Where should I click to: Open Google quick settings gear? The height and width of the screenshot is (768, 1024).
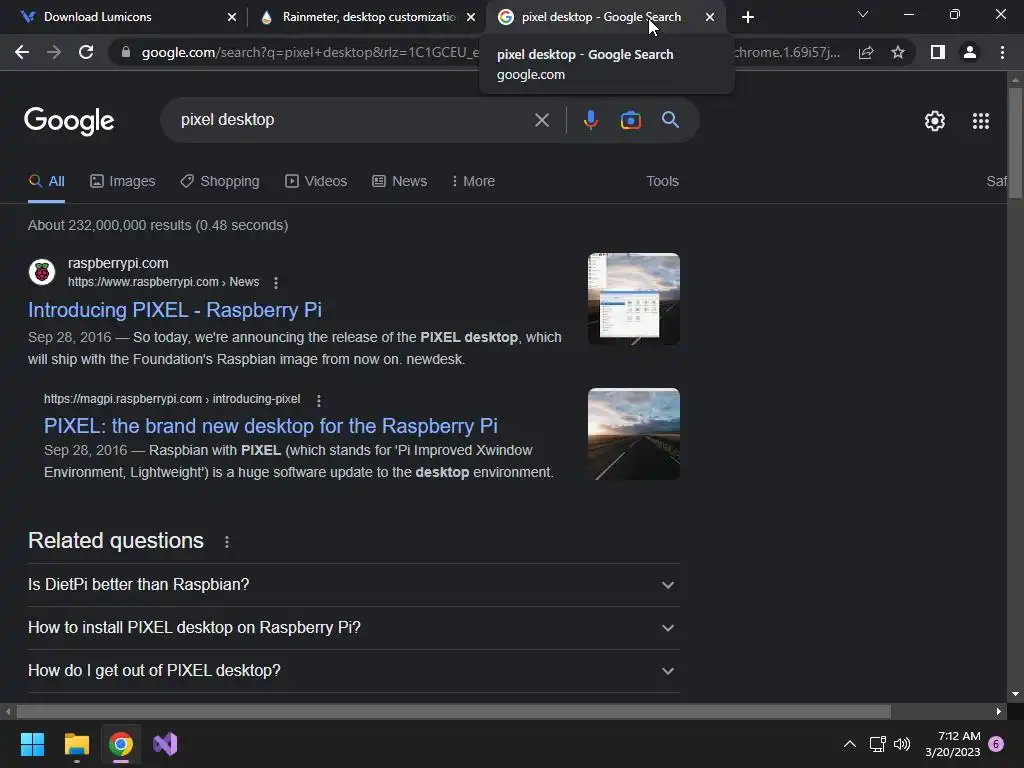pos(935,121)
